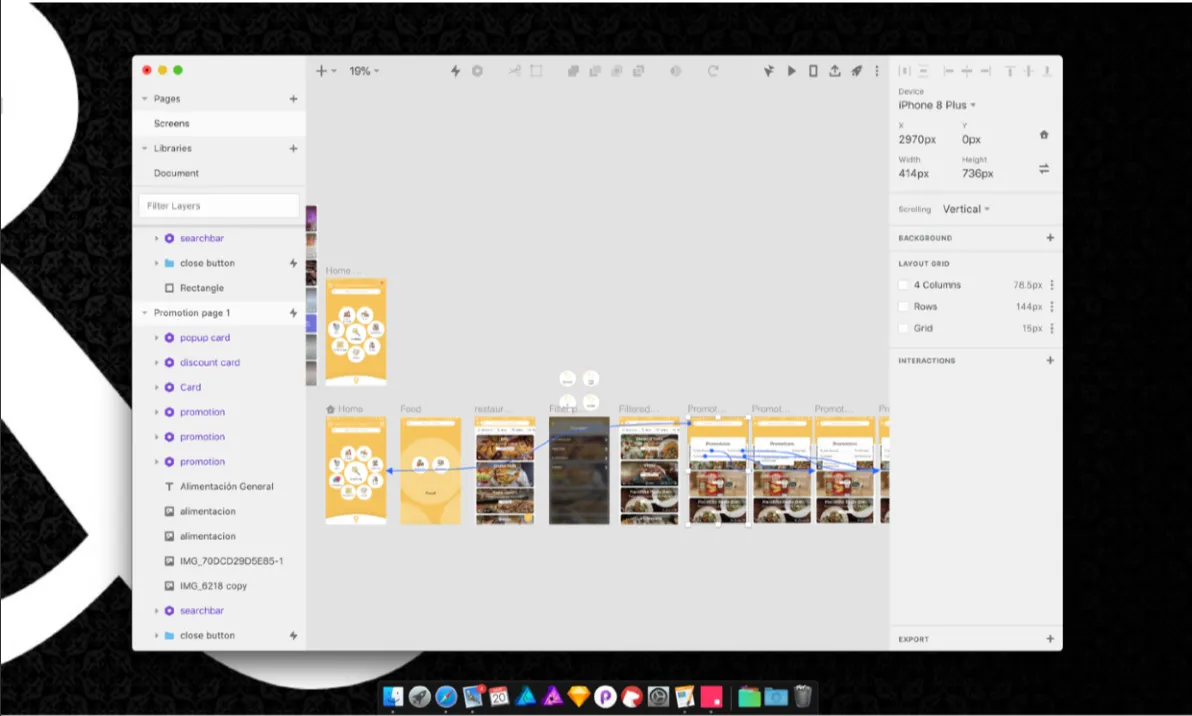
Task: Click the home icon beside Y position
Action: [1044, 135]
